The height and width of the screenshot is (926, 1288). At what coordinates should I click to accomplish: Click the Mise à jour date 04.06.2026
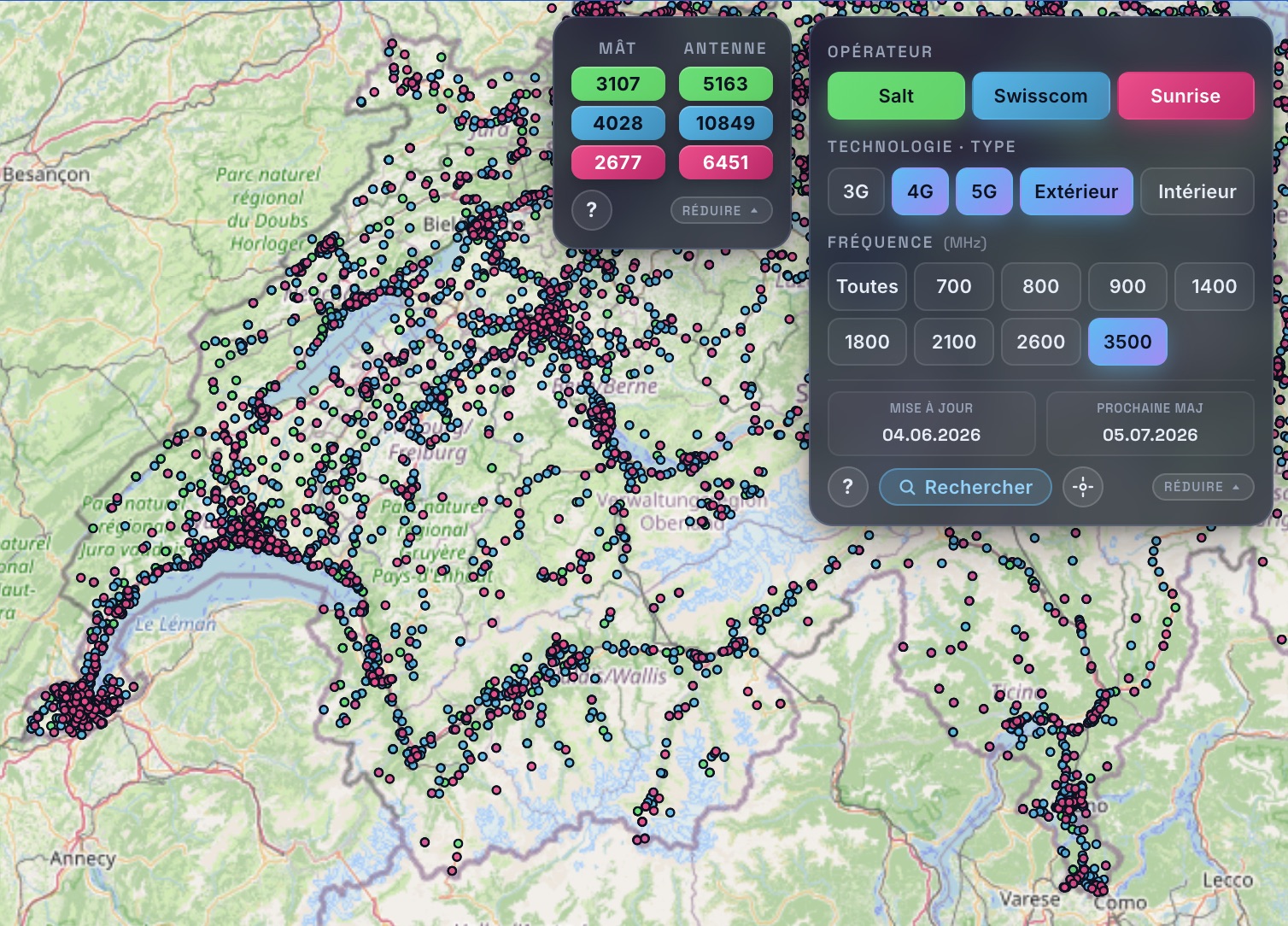pyautogui.click(x=931, y=435)
